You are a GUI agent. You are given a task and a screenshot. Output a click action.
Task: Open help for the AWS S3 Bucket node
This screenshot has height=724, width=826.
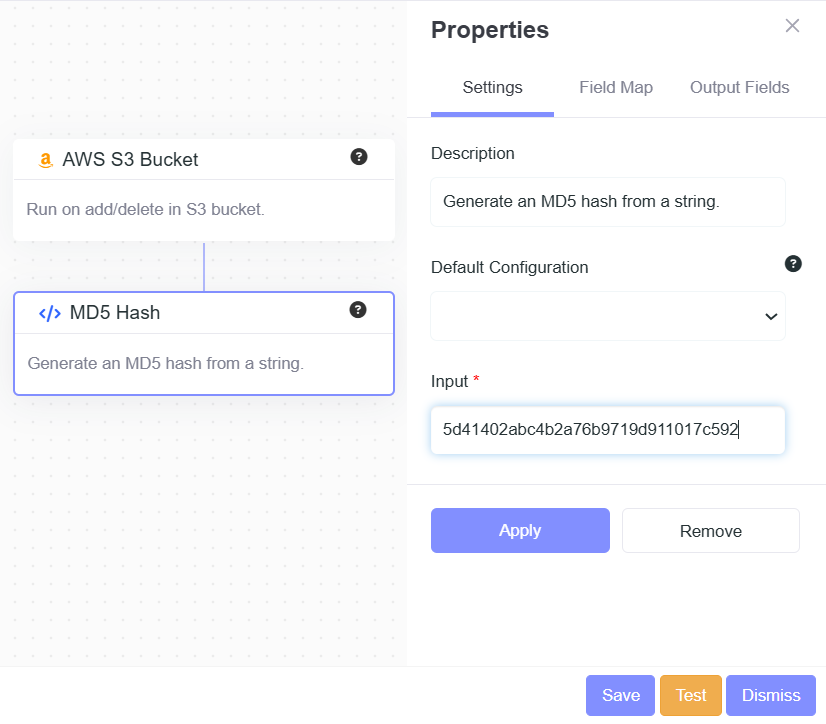click(x=359, y=157)
